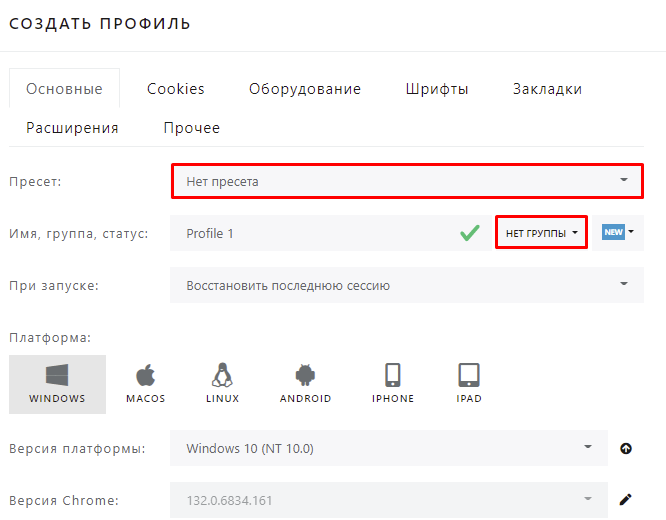The width and height of the screenshot is (666, 520).
Task: Open the Расширения tab
Action: coord(72,128)
